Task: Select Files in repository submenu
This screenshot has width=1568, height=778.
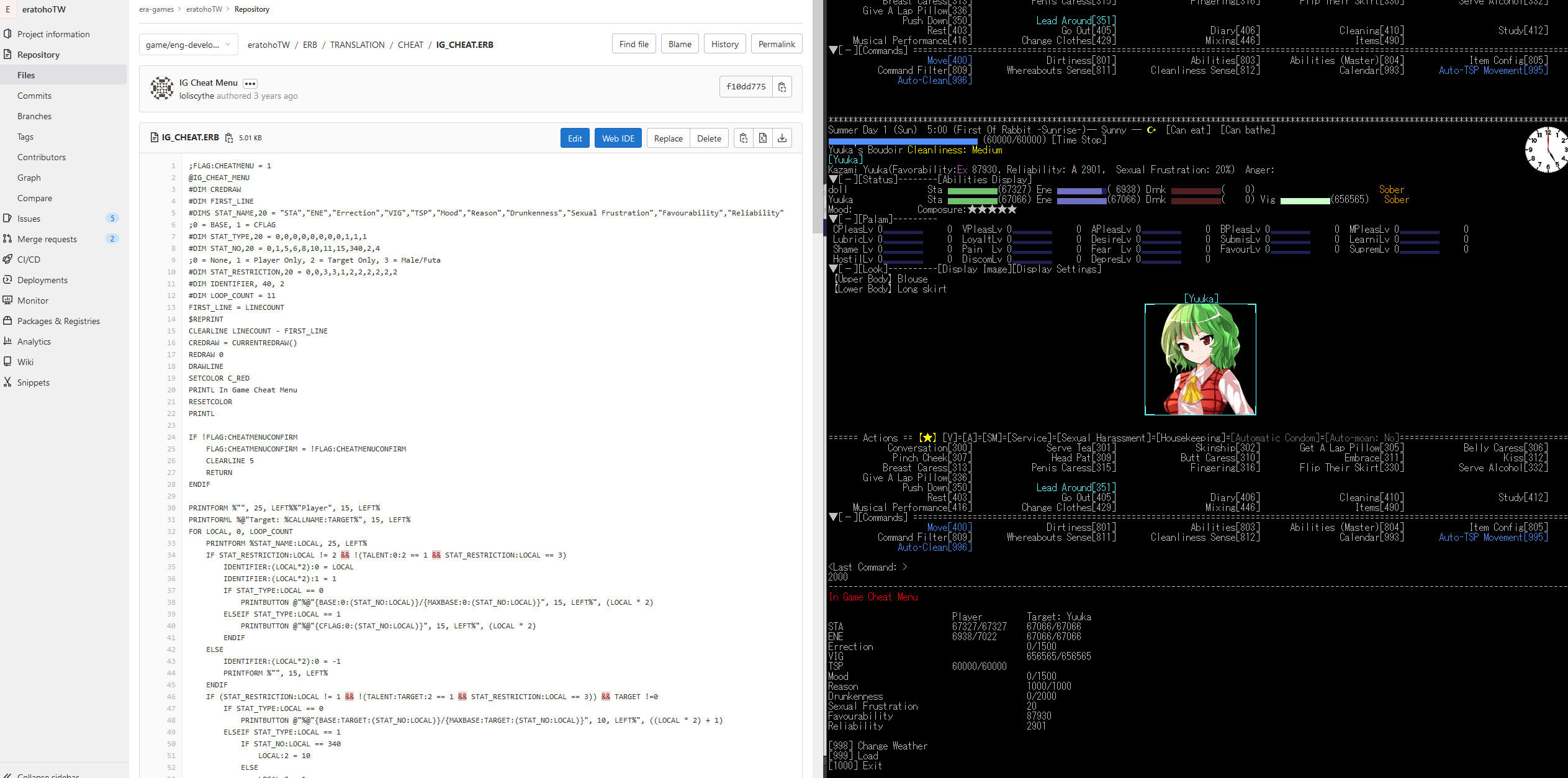Action: pos(26,75)
